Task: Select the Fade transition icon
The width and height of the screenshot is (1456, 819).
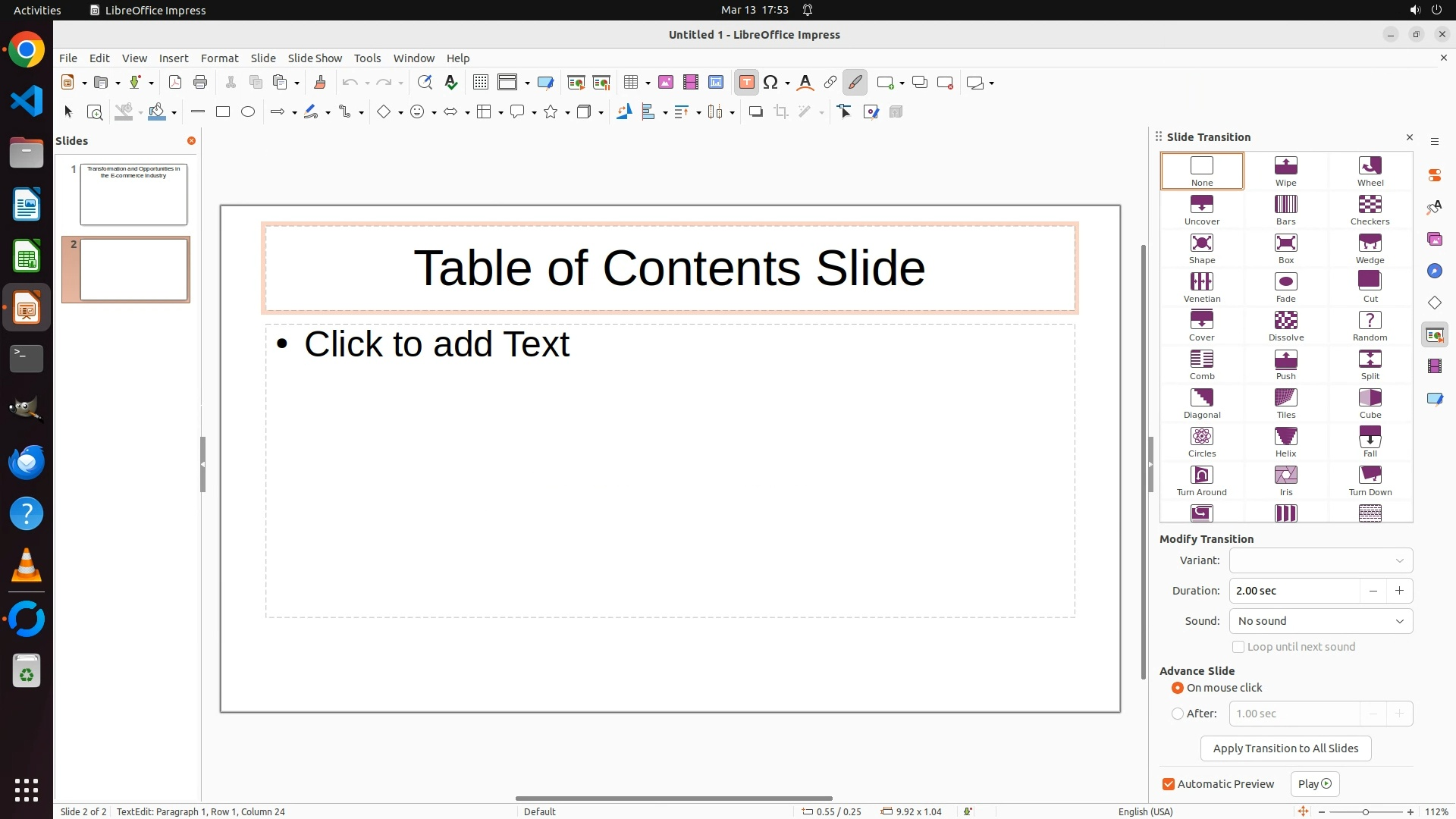Action: [x=1285, y=287]
